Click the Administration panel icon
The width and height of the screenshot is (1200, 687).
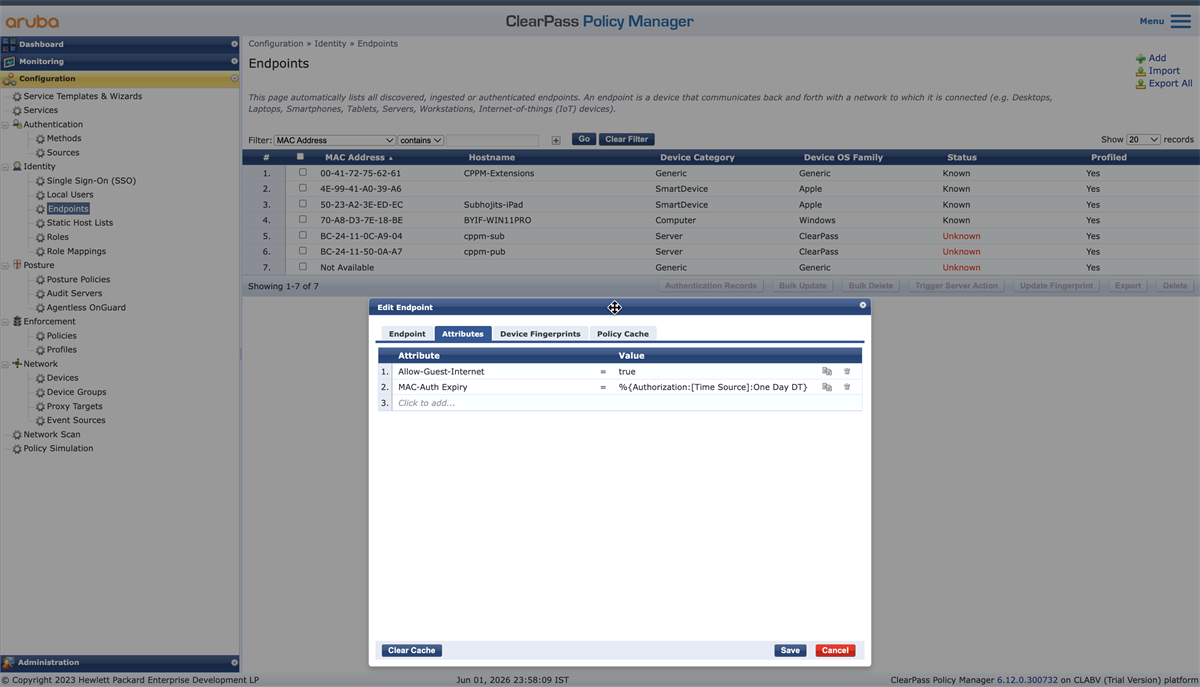click(x=9, y=662)
